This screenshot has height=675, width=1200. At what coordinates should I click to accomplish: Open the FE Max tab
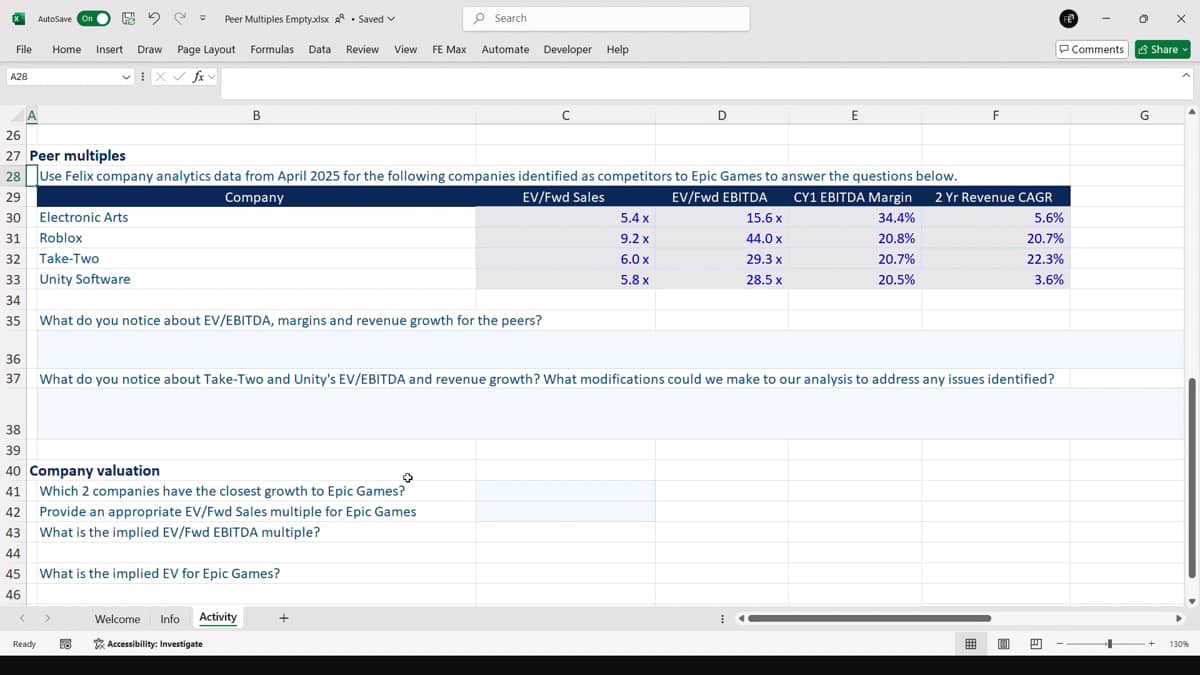[x=449, y=49]
